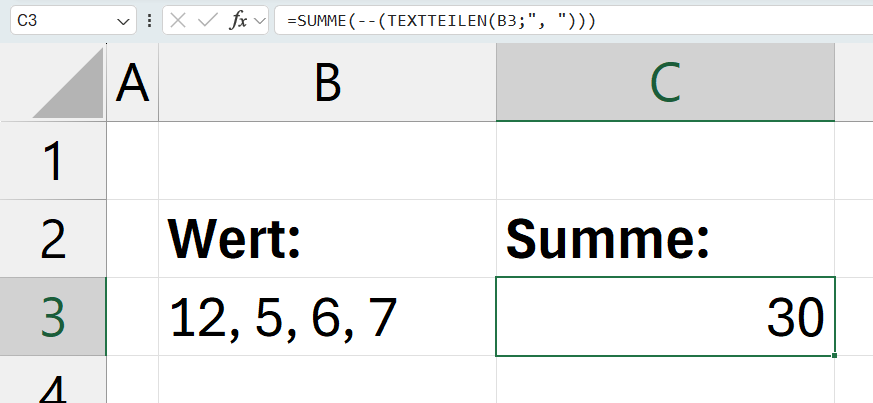873x403 pixels.
Task: Select the "Summe:" label cell
Action: (665, 239)
